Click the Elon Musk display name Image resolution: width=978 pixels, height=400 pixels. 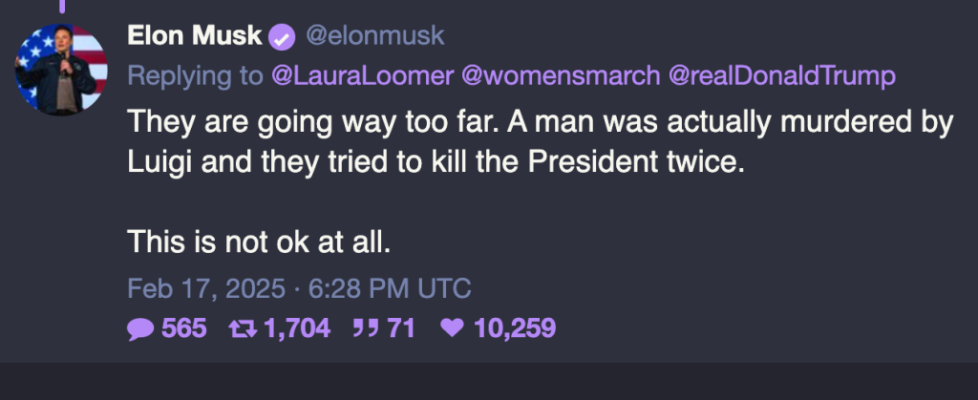click(x=194, y=38)
